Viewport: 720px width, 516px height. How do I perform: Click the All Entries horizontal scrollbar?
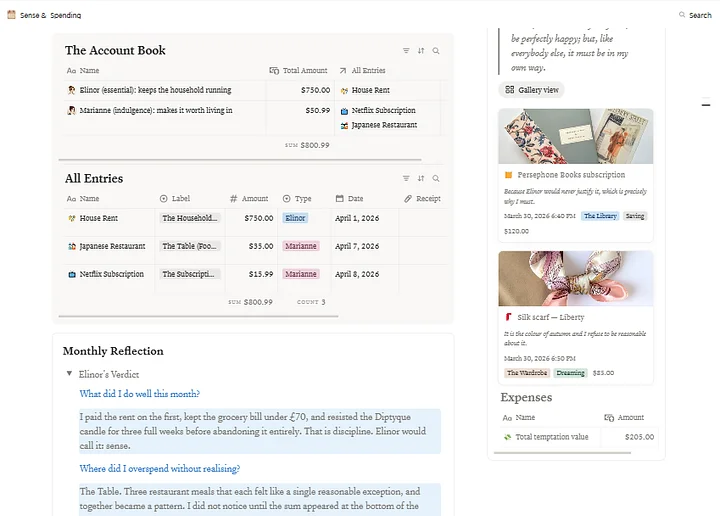pyautogui.click(x=198, y=316)
